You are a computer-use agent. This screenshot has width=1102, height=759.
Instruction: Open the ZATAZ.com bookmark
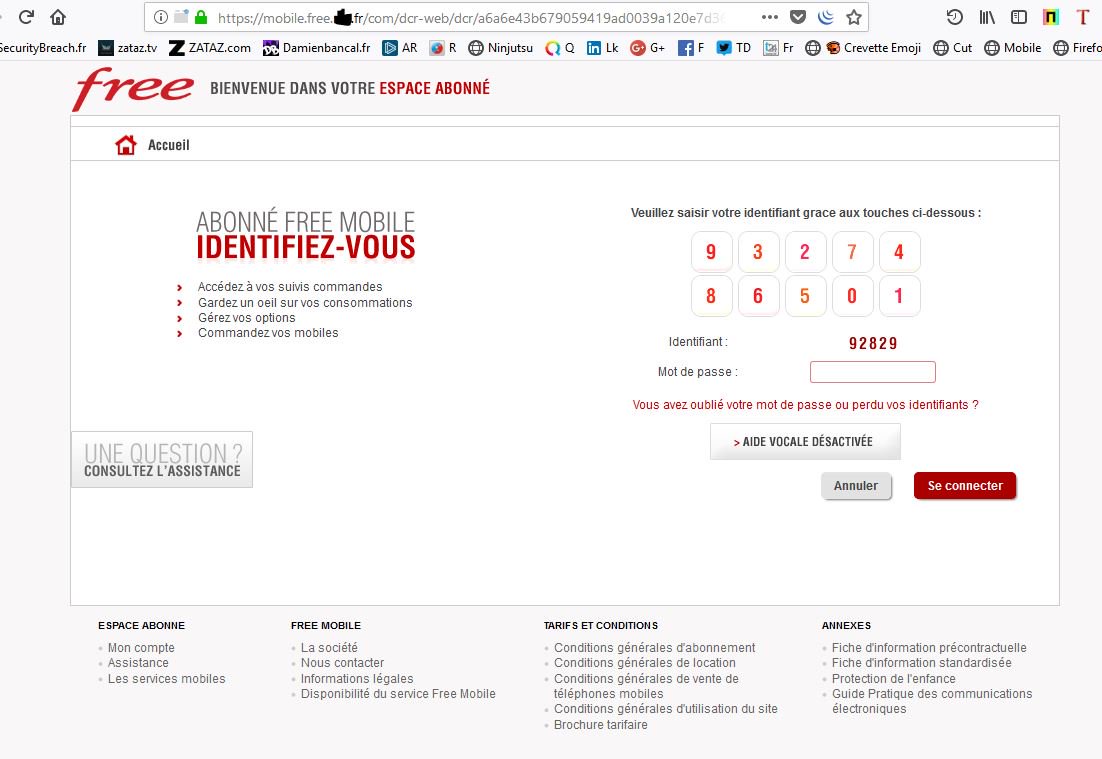click(x=210, y=47)
